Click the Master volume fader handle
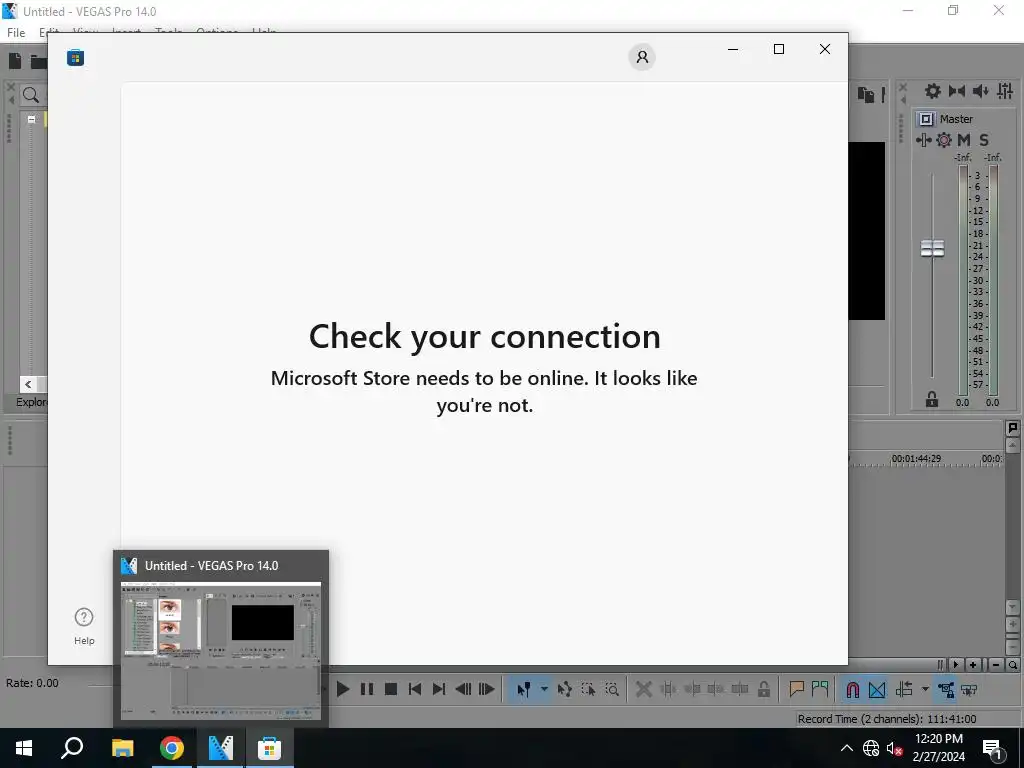 933,248
